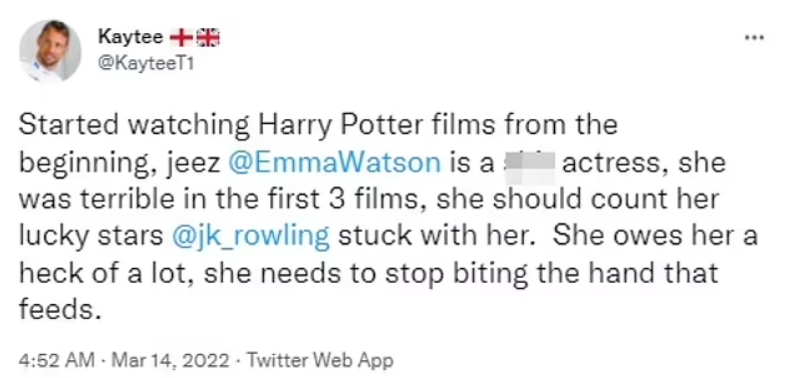The height and width of the screenshot is (378, 786).
Task: Follow the @jk_rowling mention link
Action: [x=251, y=237]
